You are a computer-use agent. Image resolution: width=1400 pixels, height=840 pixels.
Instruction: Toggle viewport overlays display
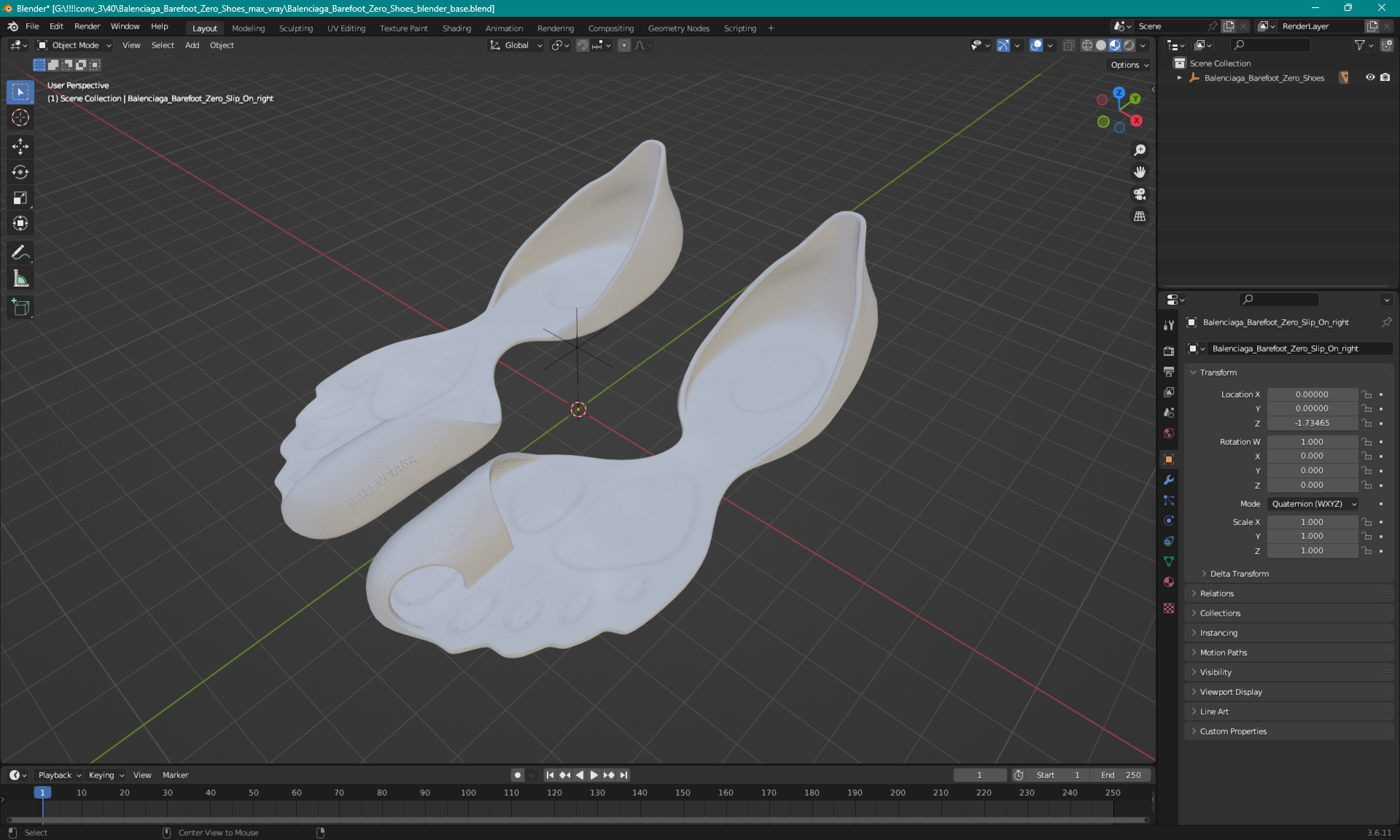pyautogui.click(x=1036, y=45)
